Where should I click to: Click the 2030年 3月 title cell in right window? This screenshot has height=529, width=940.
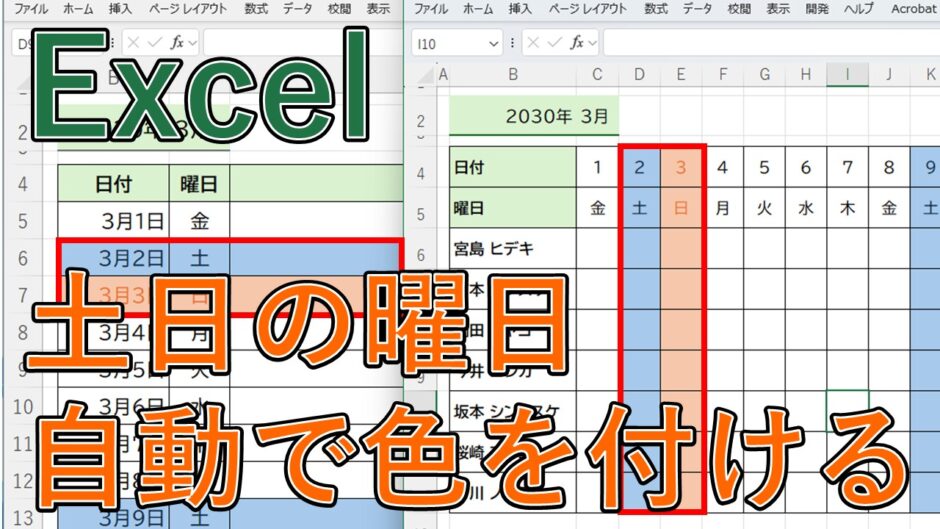[x=534, y=115]
